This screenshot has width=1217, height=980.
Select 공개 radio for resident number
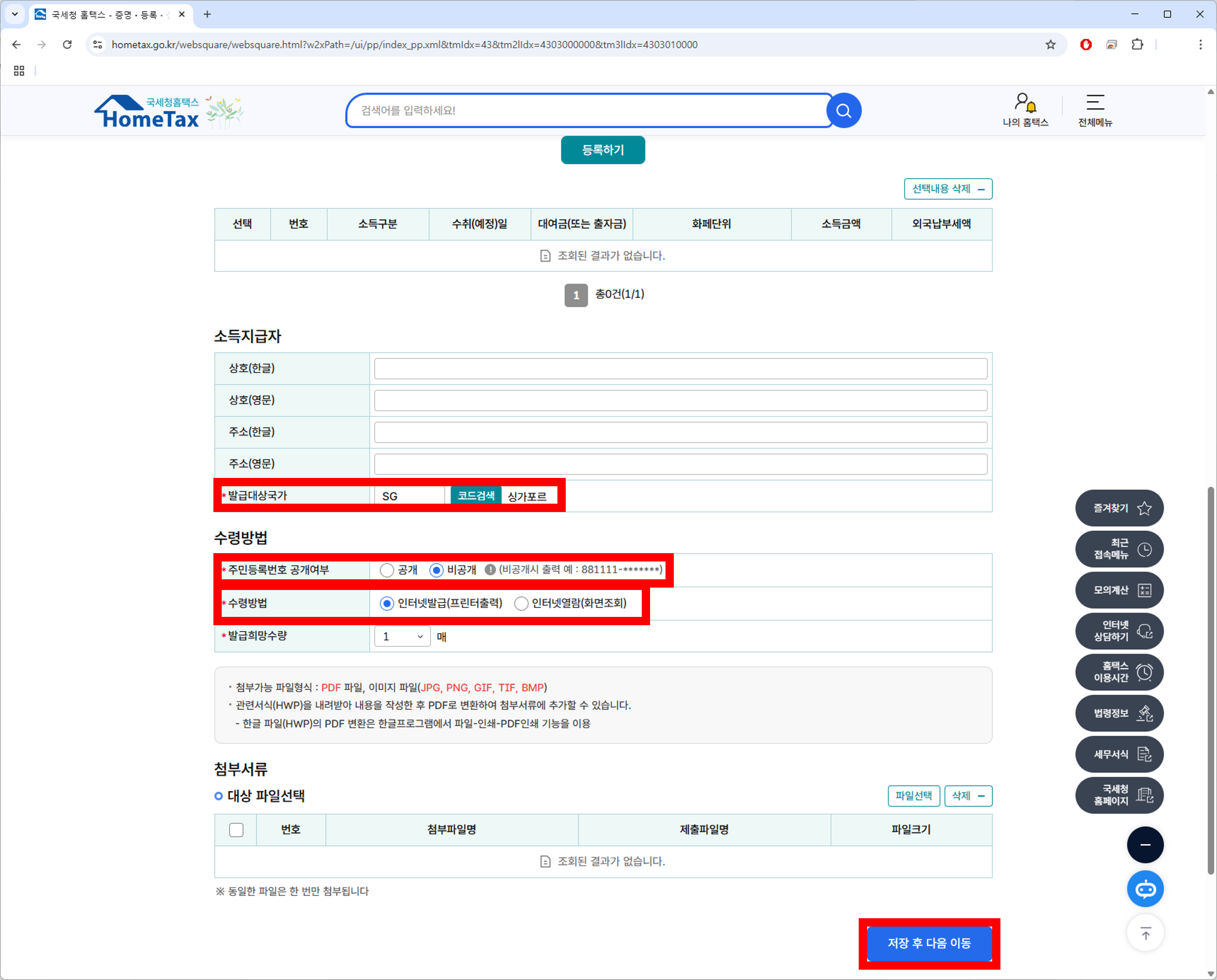[x=387, y=570]
